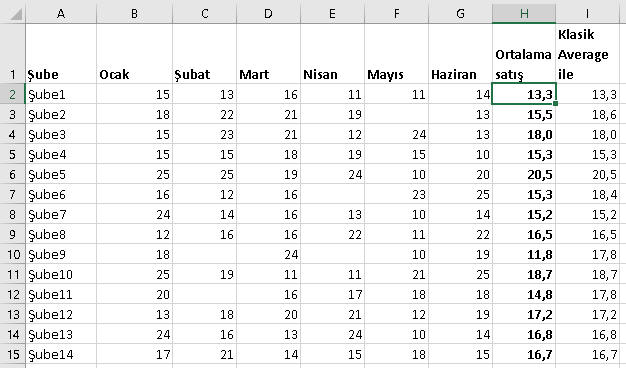The width and height of the screenshot is (626, 368).
Task: Select column A header
Action: pos(61,14)
